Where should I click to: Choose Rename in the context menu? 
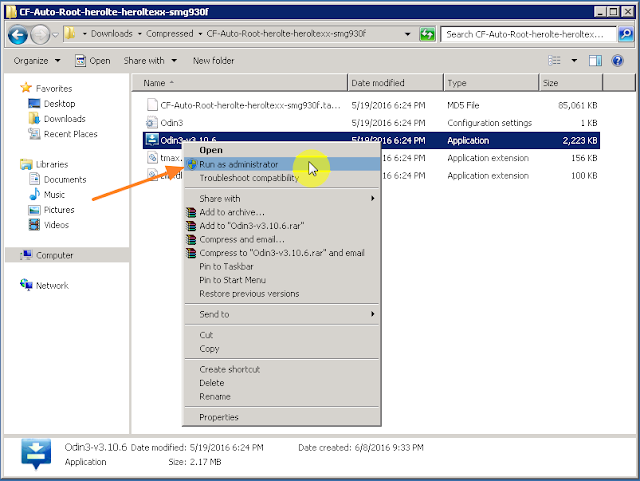(282, 396)
